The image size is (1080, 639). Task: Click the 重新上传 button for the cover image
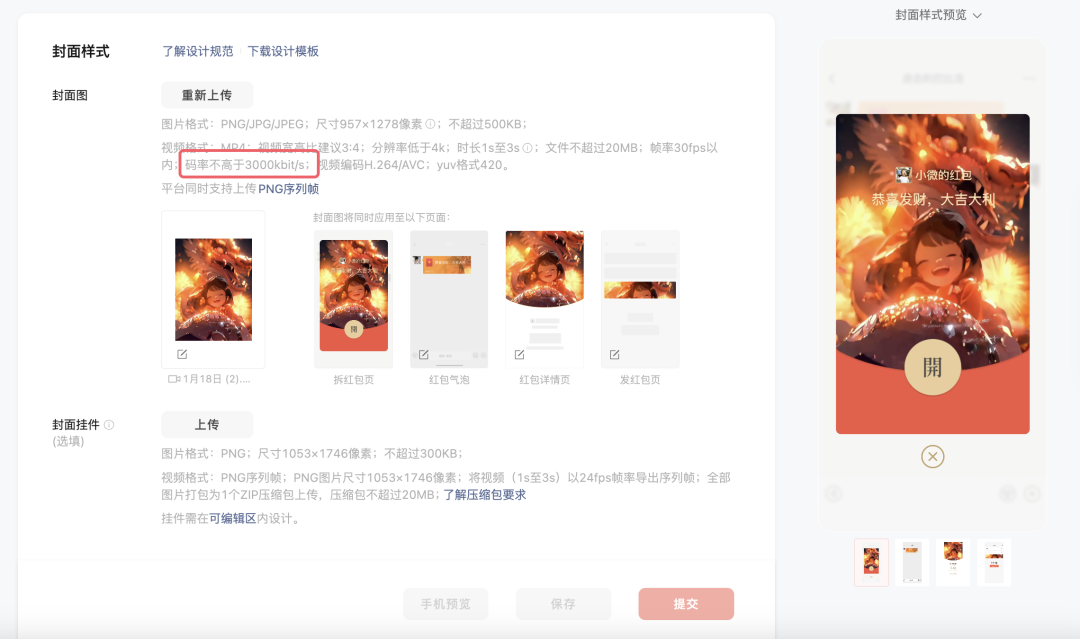207,95
